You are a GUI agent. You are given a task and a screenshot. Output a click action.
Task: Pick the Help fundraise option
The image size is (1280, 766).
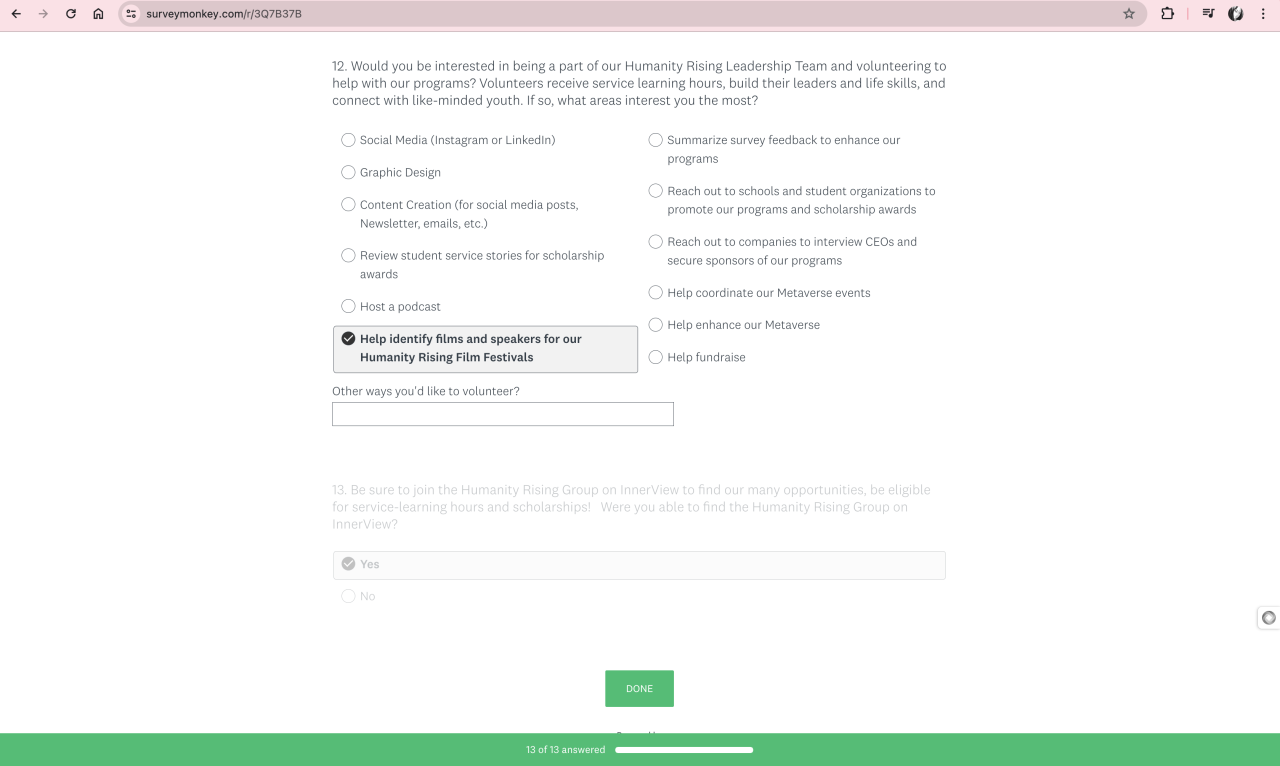[656, 357]
